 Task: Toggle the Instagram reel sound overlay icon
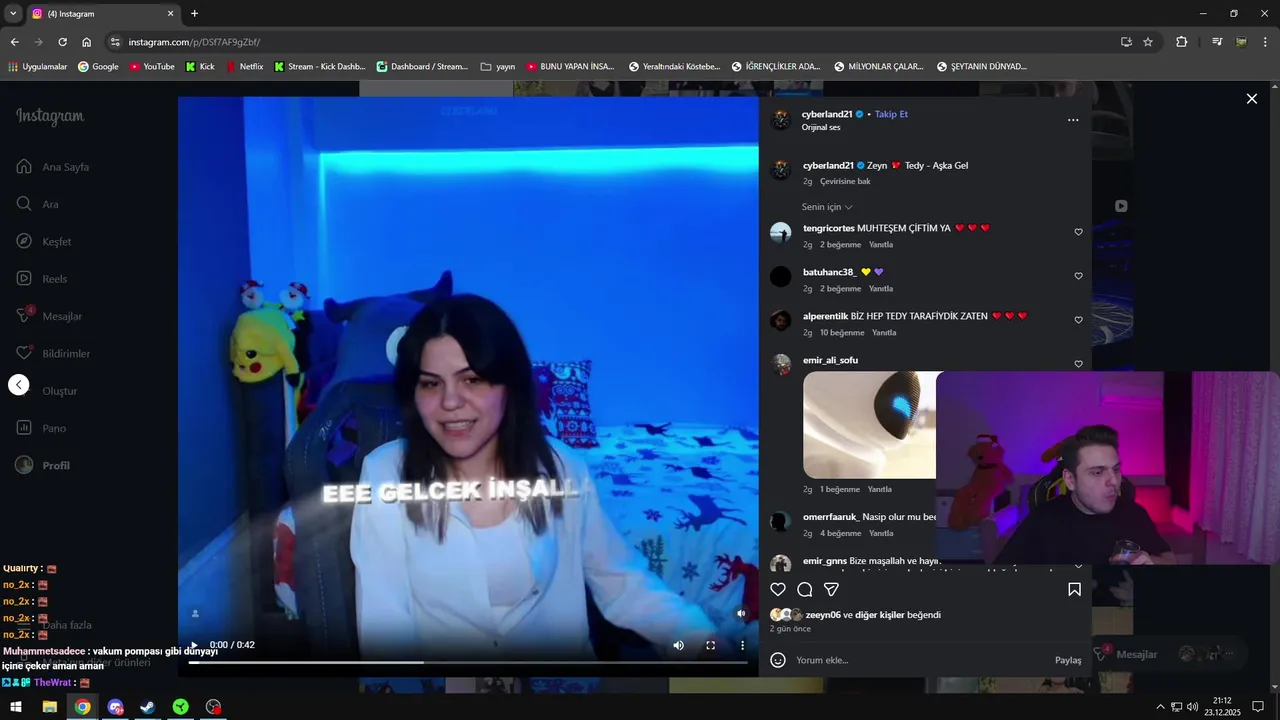point(741,614)
